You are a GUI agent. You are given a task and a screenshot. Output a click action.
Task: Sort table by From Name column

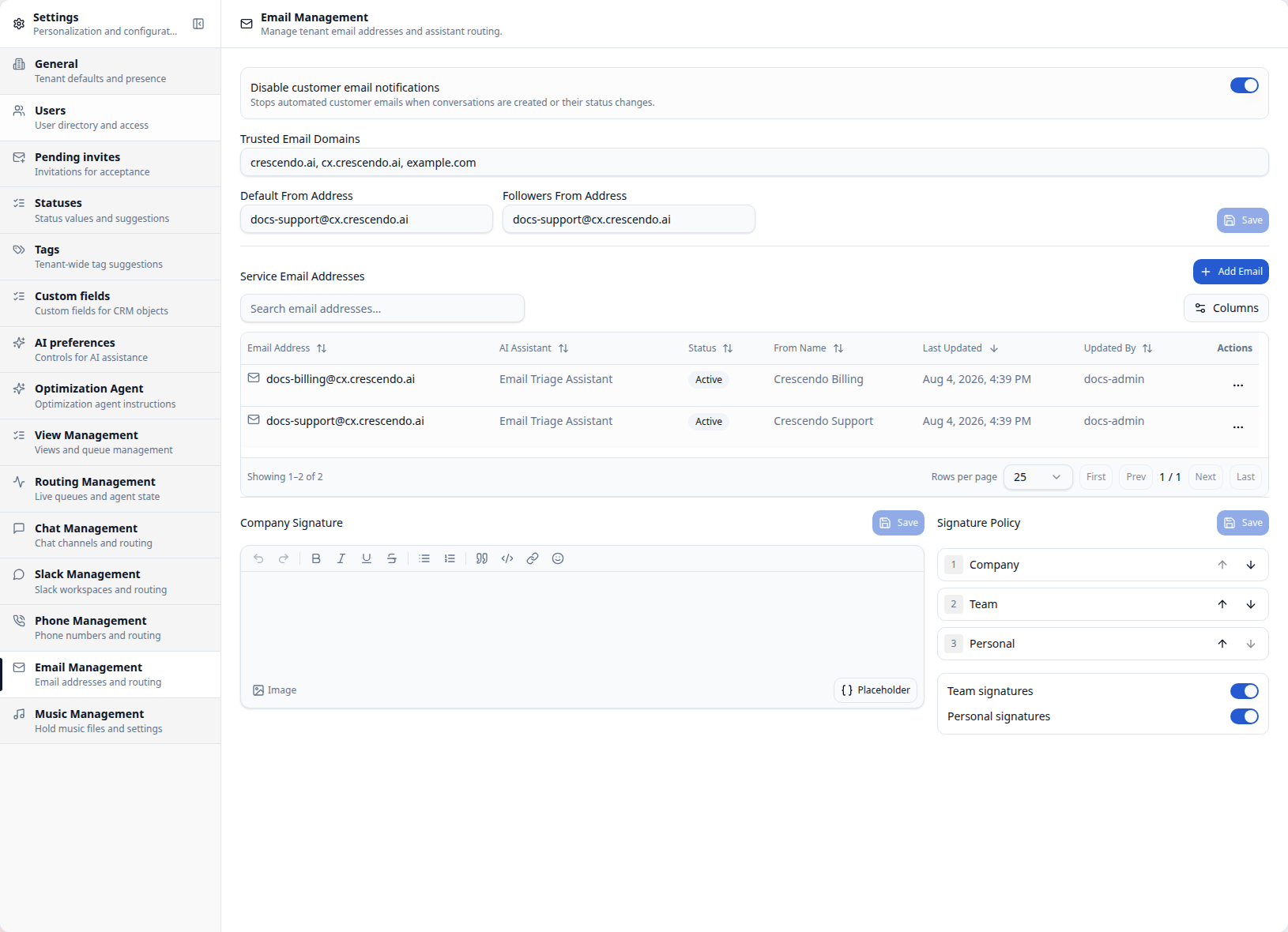[808, 348]
